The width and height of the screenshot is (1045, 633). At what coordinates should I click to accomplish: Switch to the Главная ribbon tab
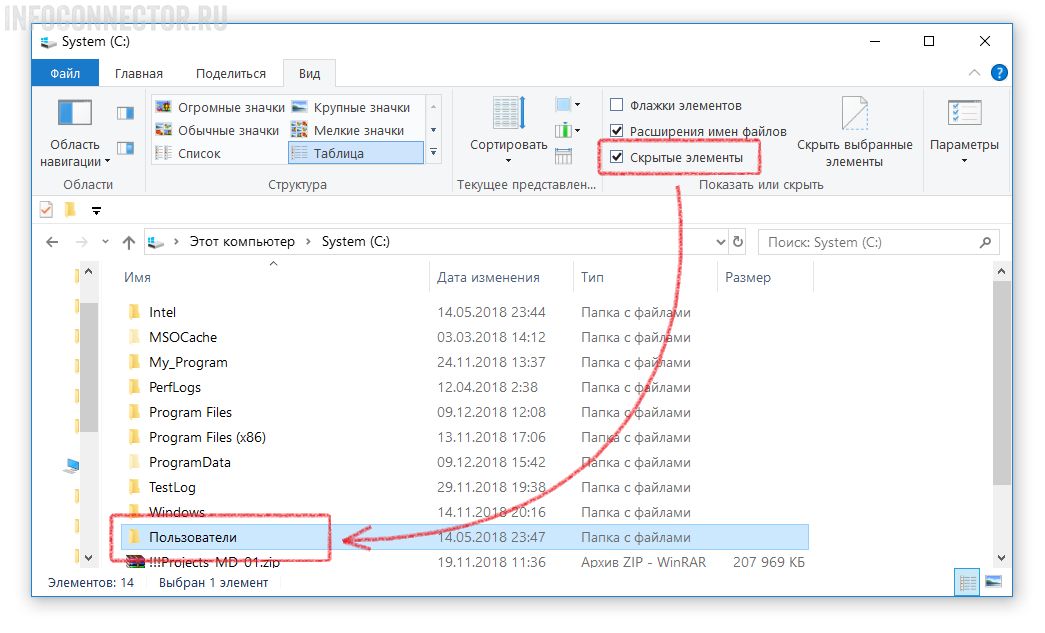tap(138, 73)
